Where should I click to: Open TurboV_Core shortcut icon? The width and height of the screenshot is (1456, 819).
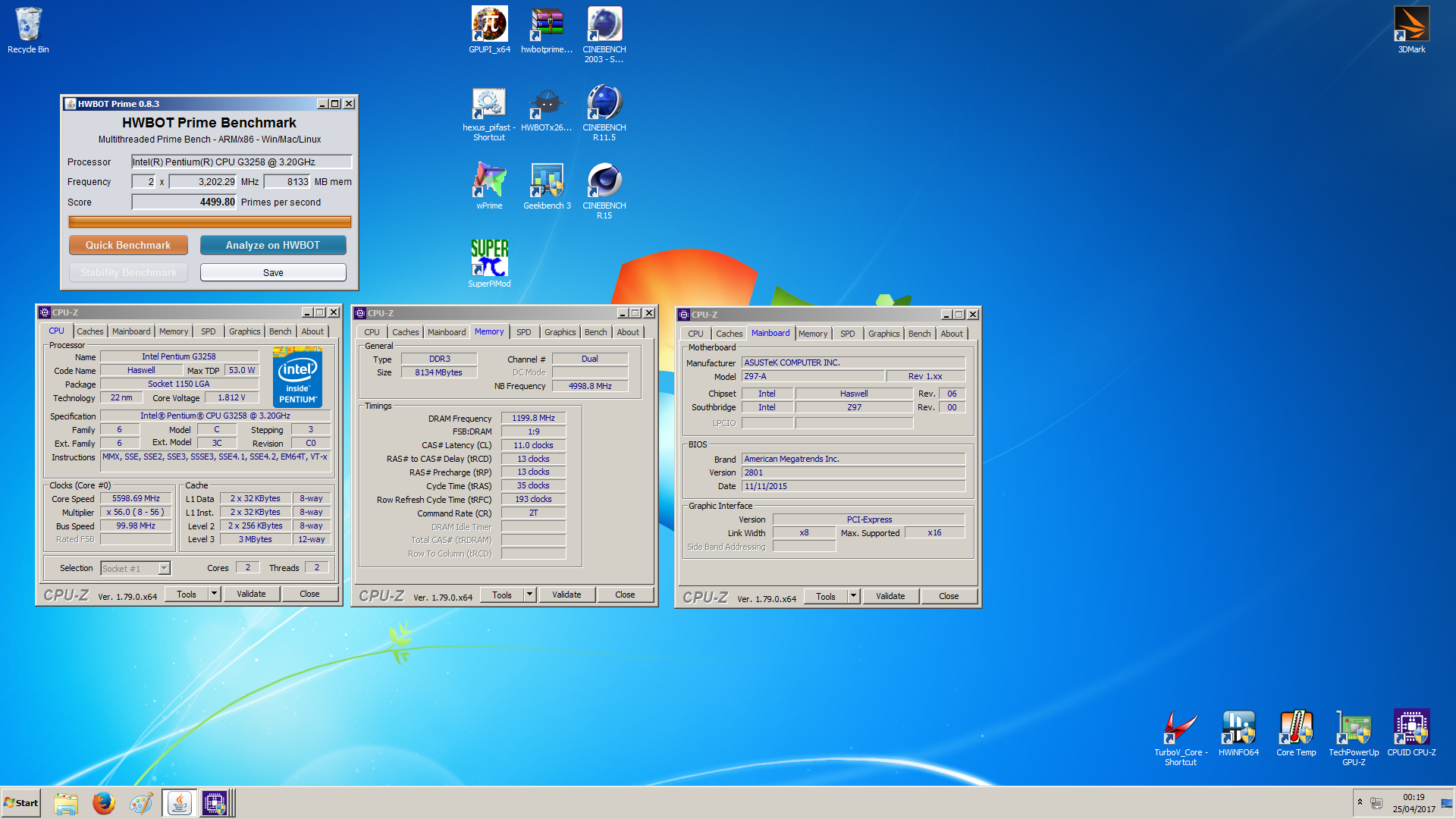coord(1181,738)
